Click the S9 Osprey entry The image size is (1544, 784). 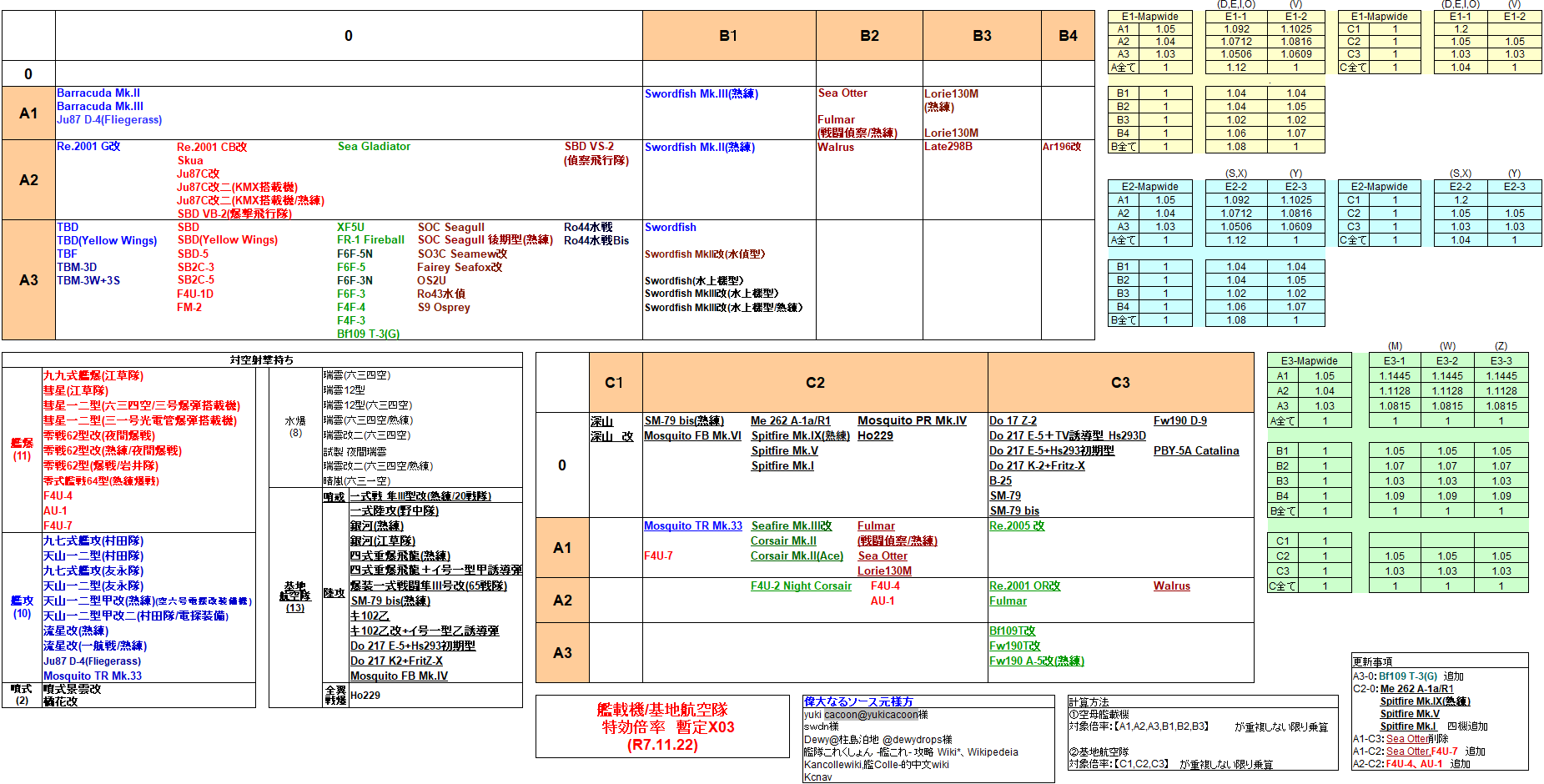444,308
